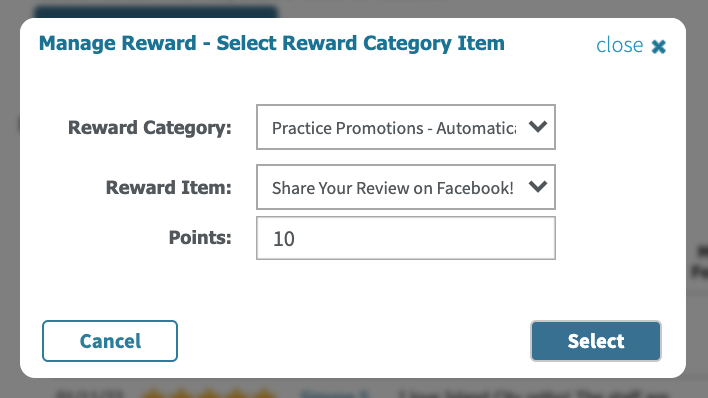Click the close text link
This screenshot has width=708, height=398.
click(619, 45)
